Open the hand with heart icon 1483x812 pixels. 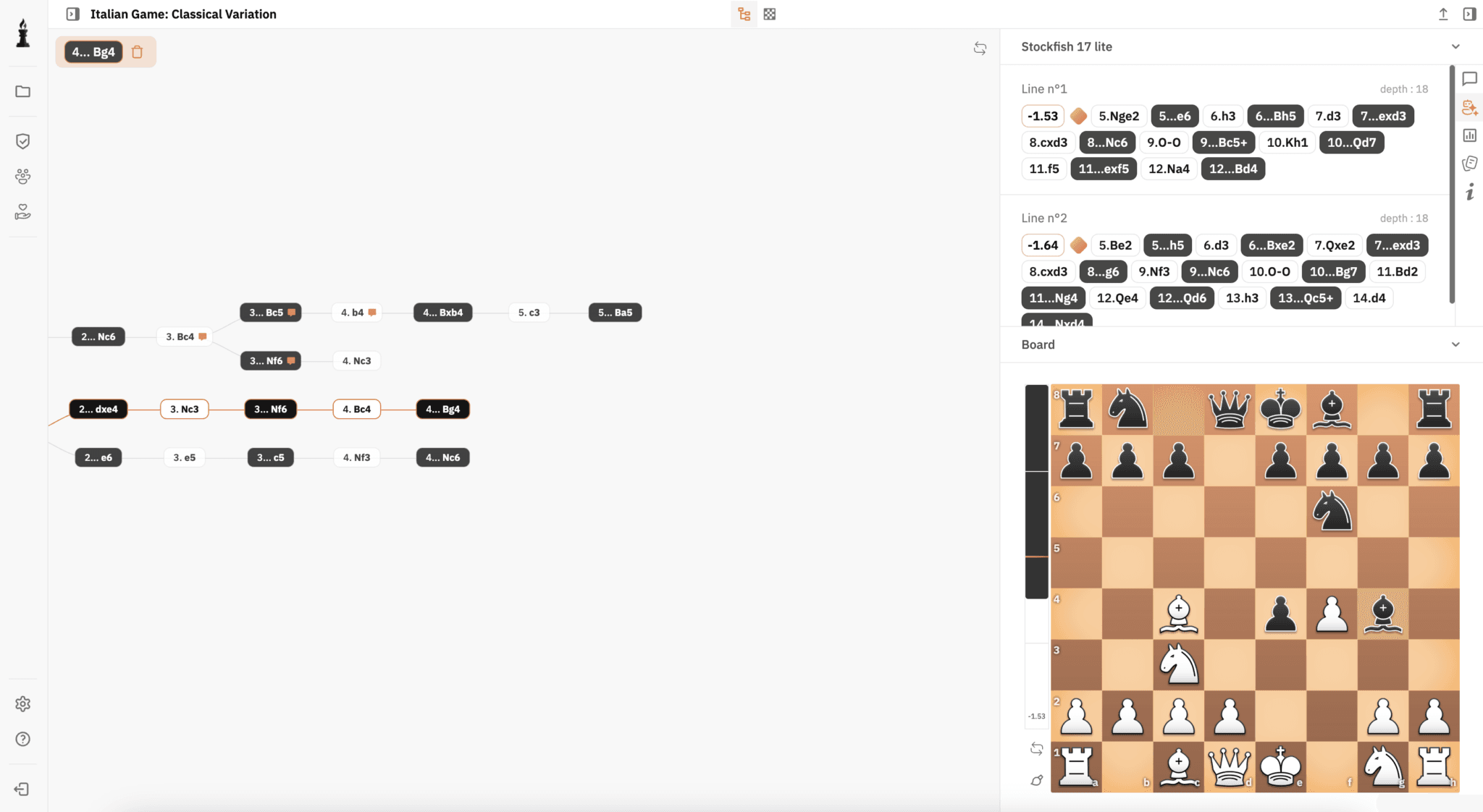(23, 211)
